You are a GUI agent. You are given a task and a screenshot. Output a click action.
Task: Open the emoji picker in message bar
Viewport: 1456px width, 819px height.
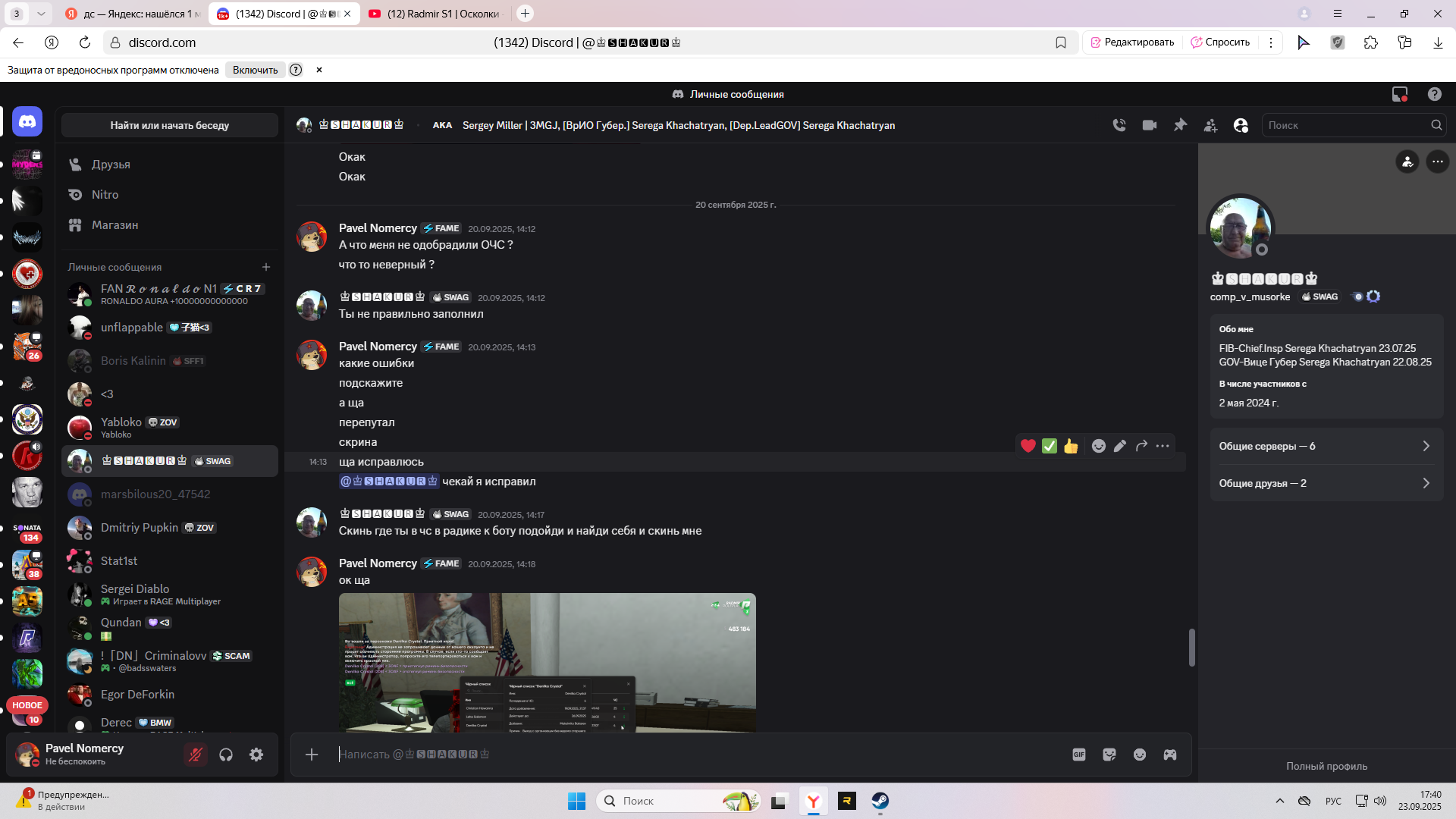point(1140,755)
